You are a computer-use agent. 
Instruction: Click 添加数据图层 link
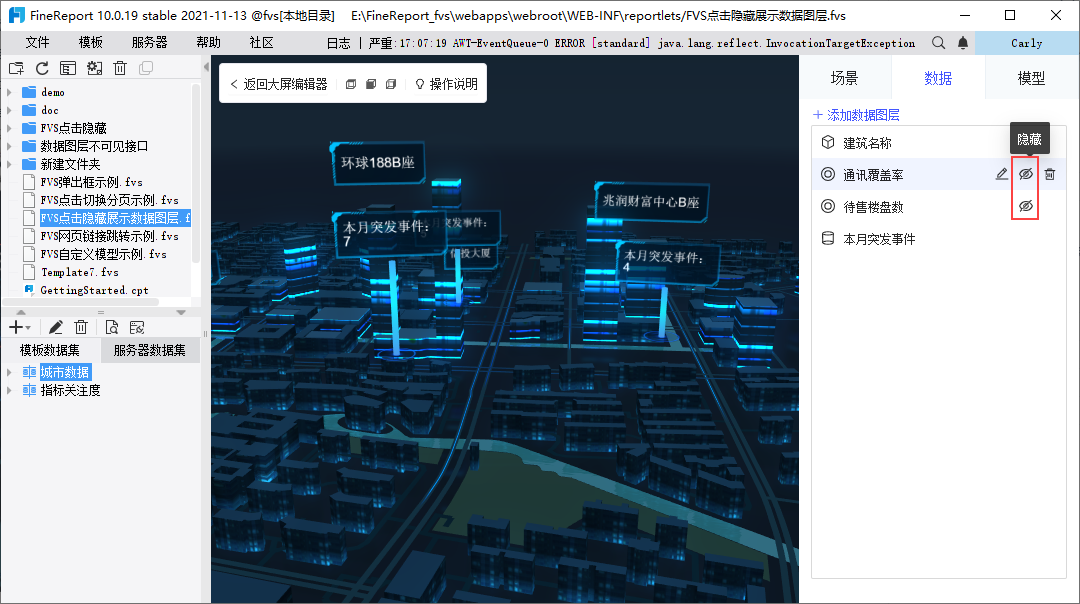pos(856,116)
